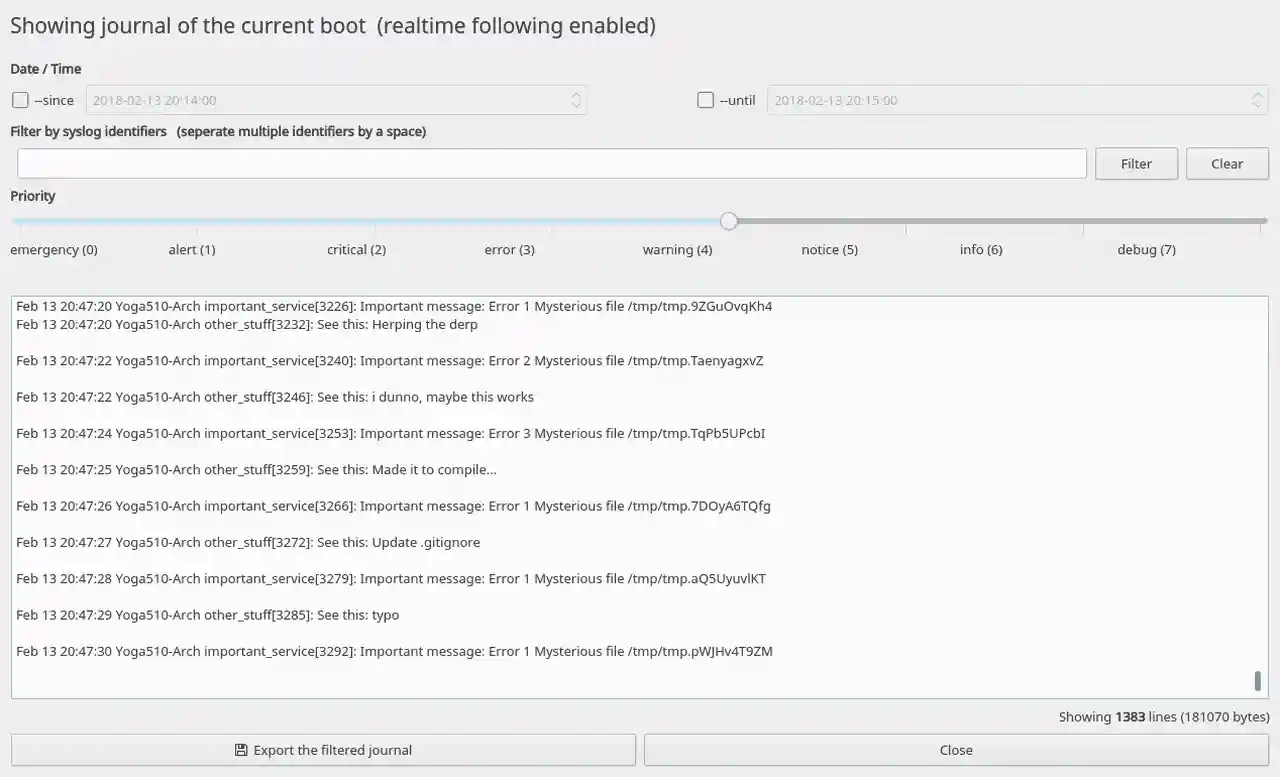Click the syslog identifiers input field
This screenshot has height=777, width=1280.
[x=550, y=163]
